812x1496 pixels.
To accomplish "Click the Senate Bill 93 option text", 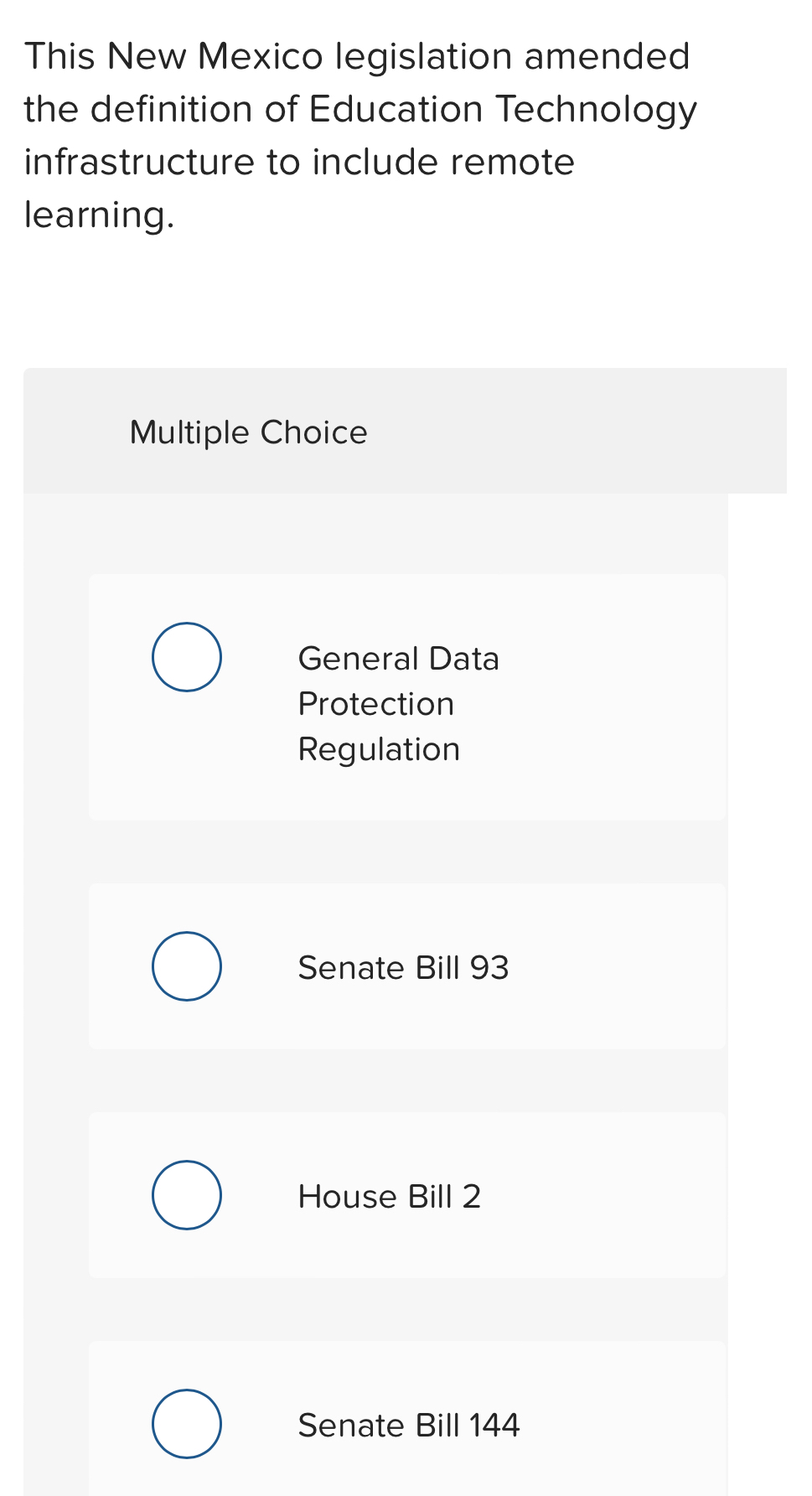I will pos(403,966).
